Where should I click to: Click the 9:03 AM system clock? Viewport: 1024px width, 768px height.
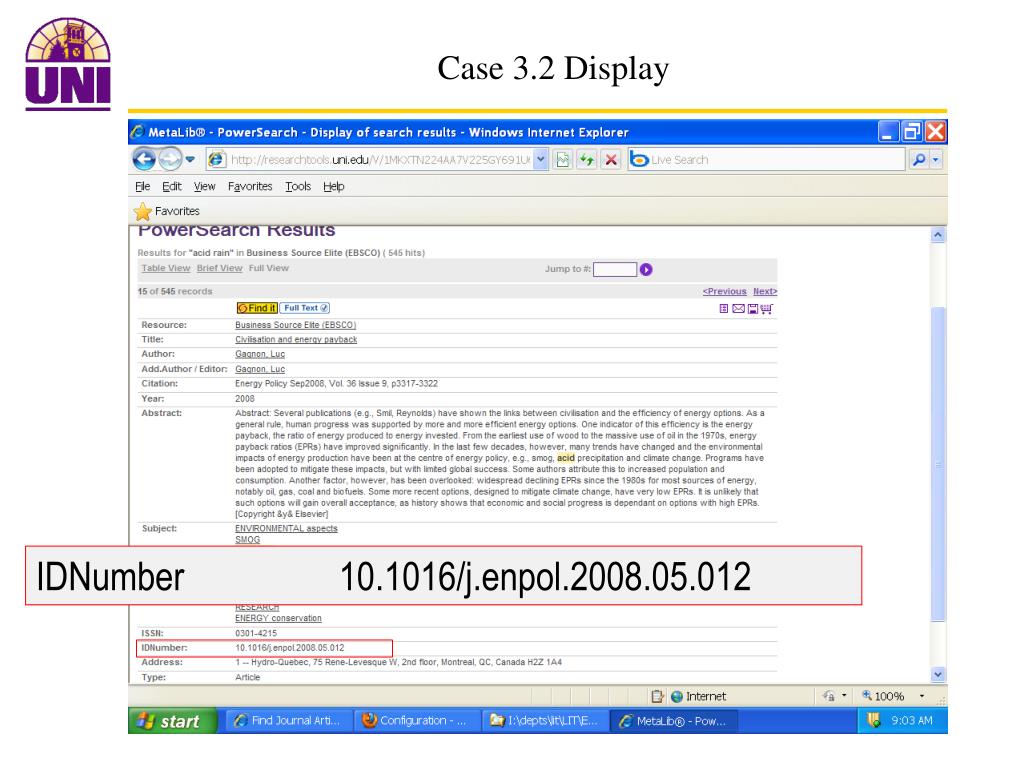point(912,720)
